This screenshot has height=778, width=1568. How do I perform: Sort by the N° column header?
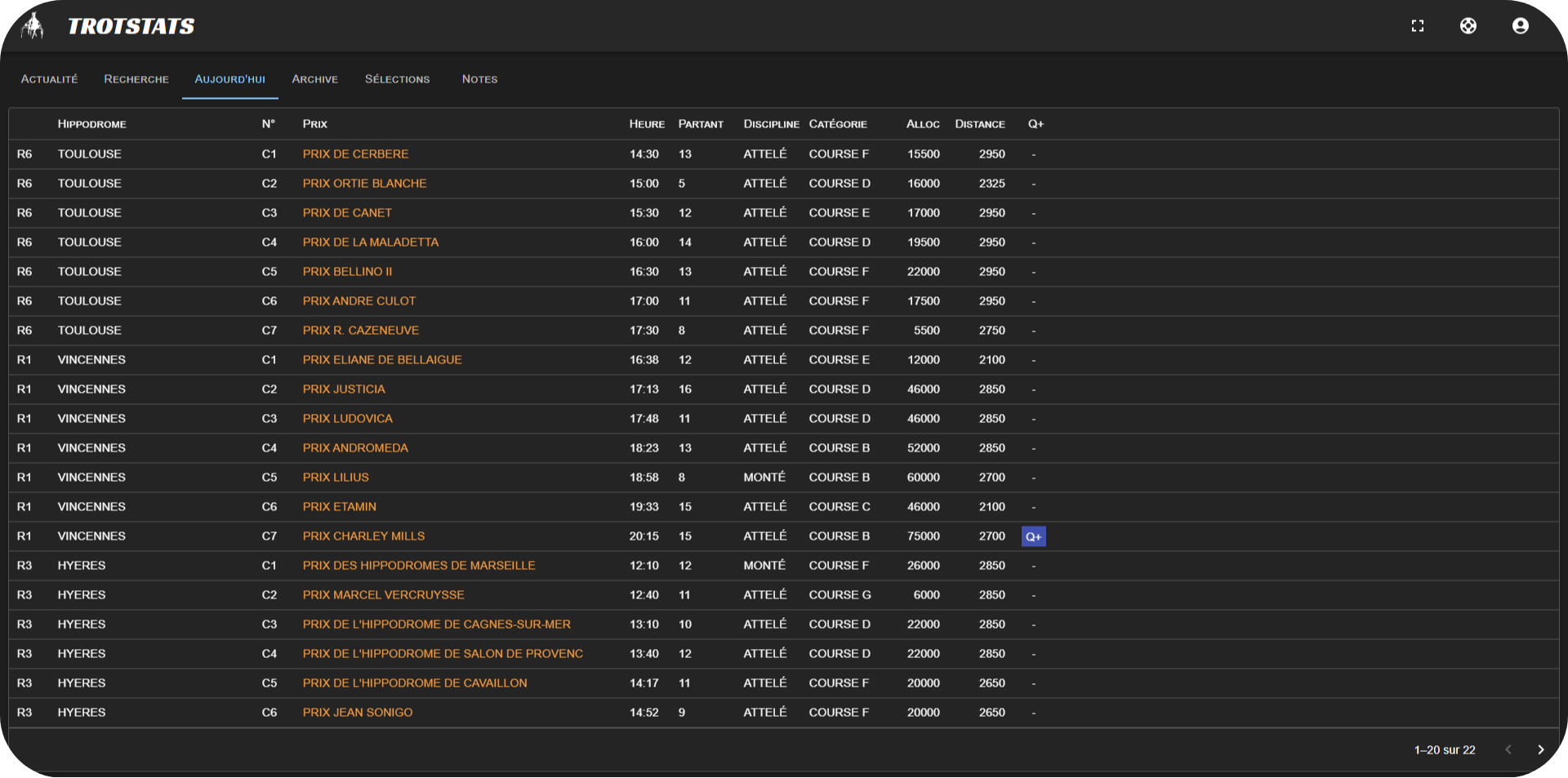point(269,124)
